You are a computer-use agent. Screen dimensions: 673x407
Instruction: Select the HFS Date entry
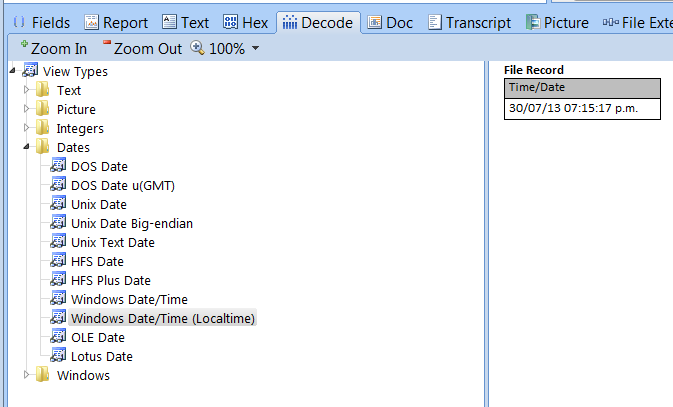coord(97,261)
